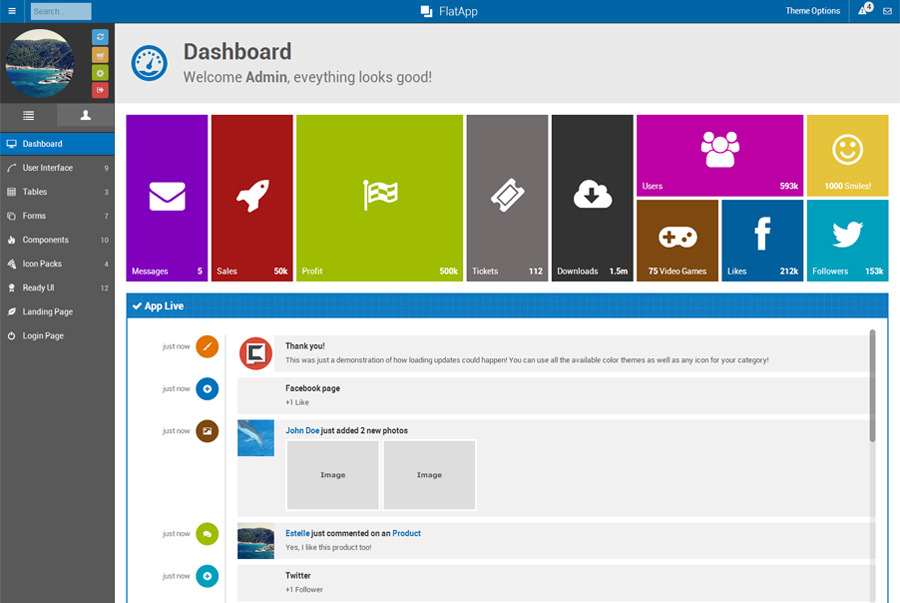
Task: Click the orange shopping cart button
Action: (x=100, y=55)
